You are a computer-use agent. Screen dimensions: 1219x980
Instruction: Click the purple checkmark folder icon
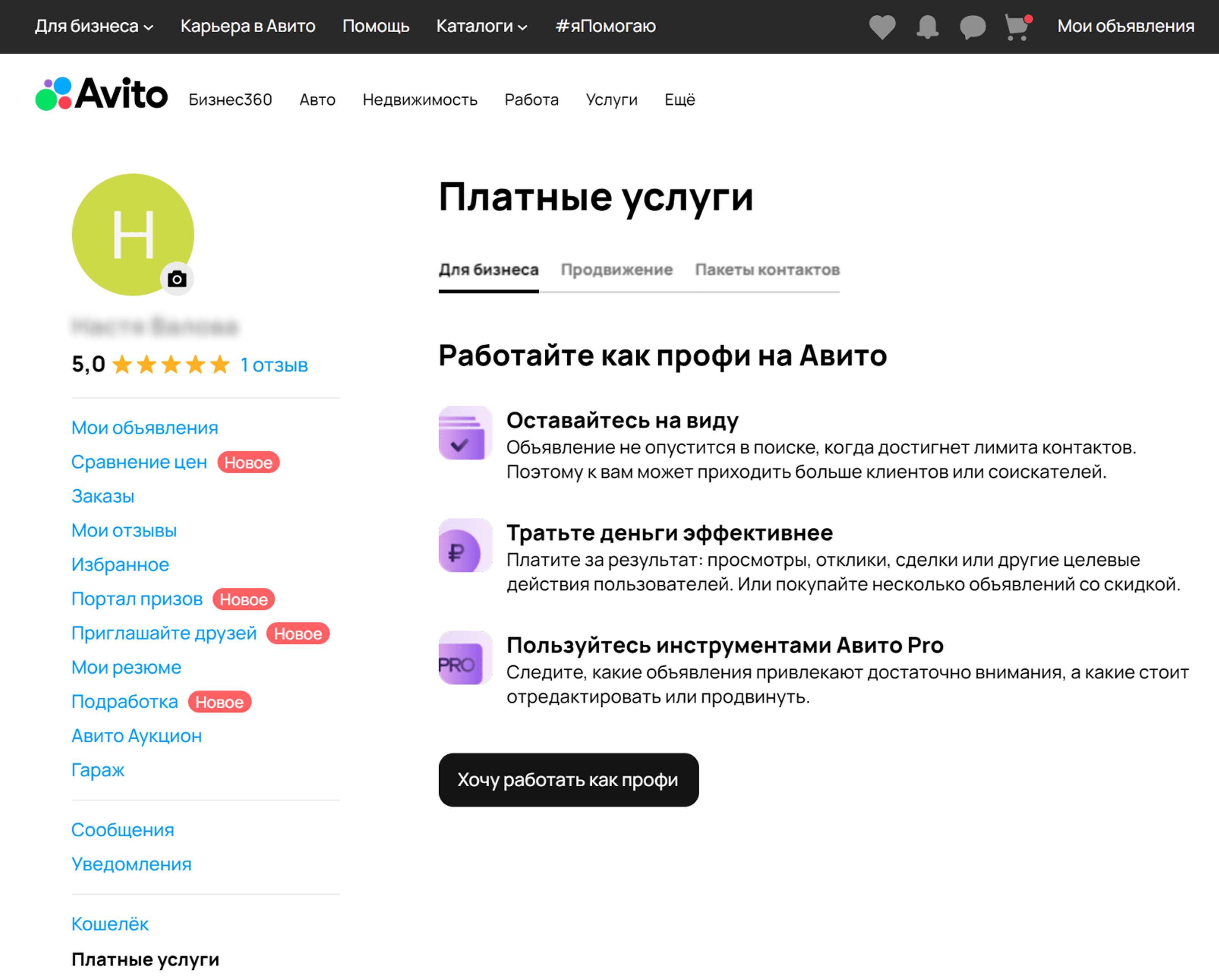[x=465, y=433]
